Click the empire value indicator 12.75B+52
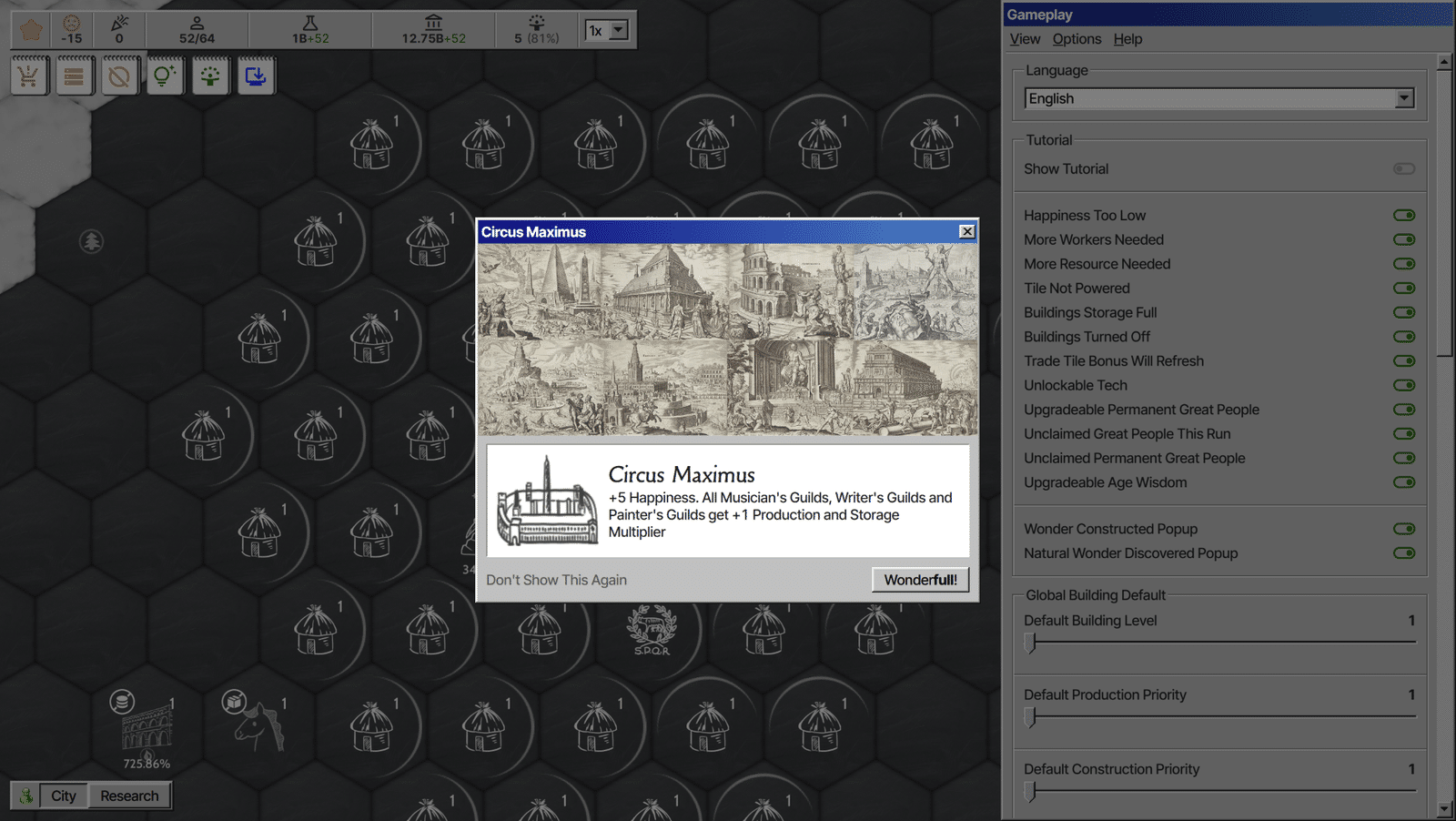Viewport: 1456px width, 821px height. [x=433, y=29]
